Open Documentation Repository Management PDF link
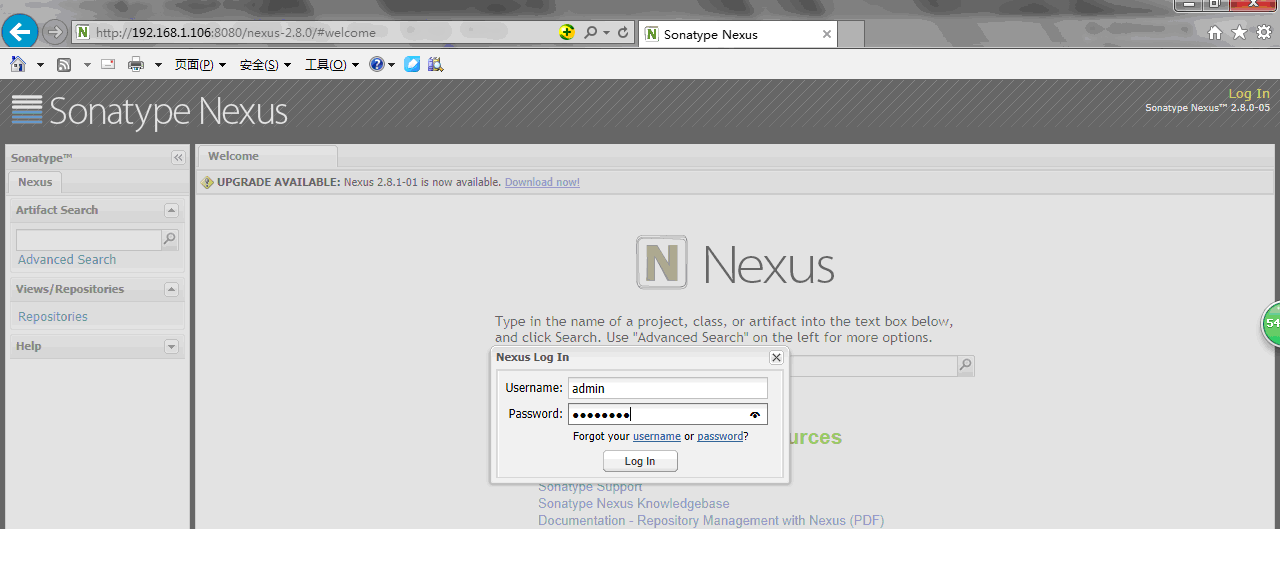The image size is (1280, 578). point(711,521)
